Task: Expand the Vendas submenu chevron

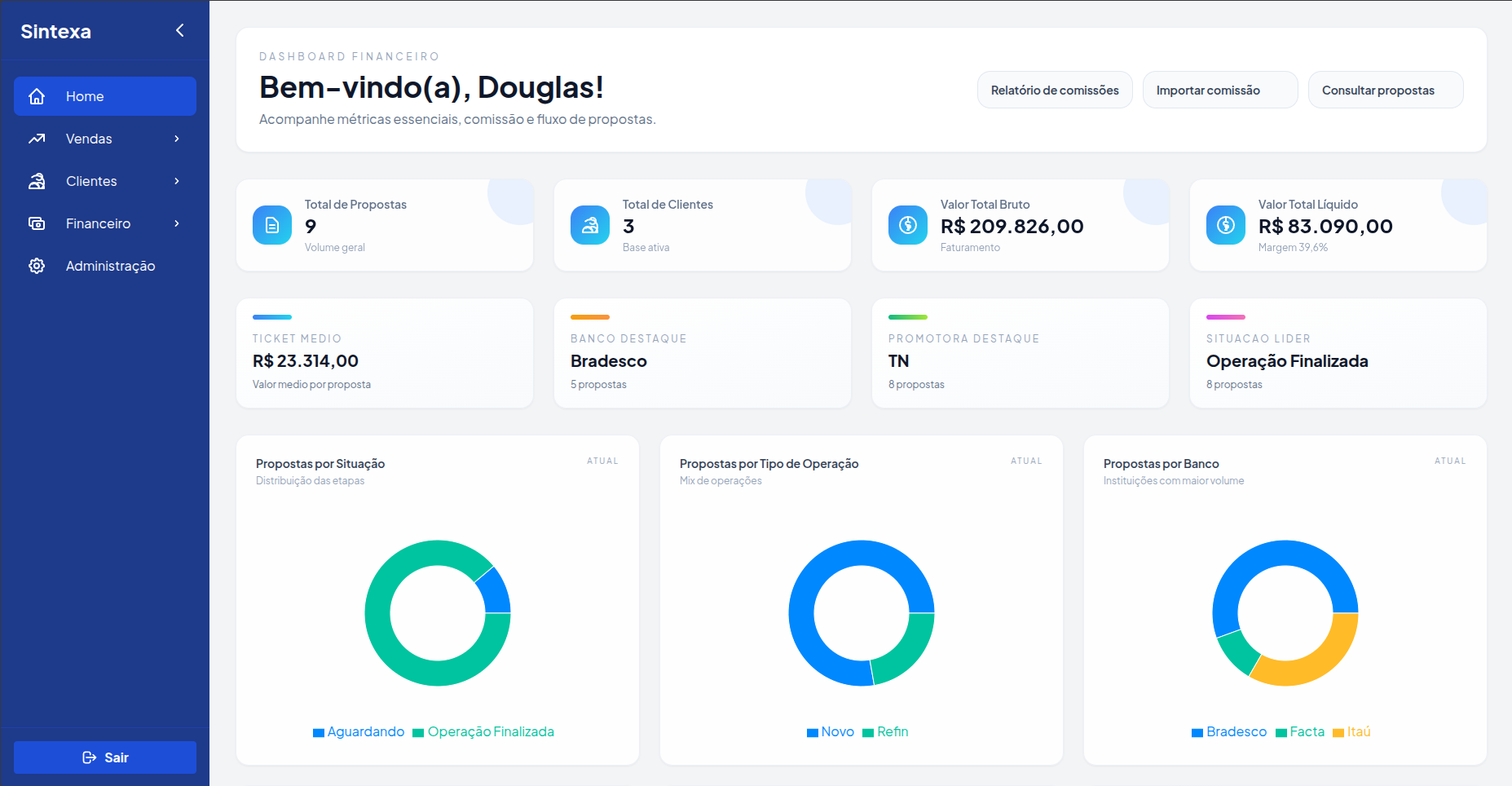Action: click(x=177, y=139)
